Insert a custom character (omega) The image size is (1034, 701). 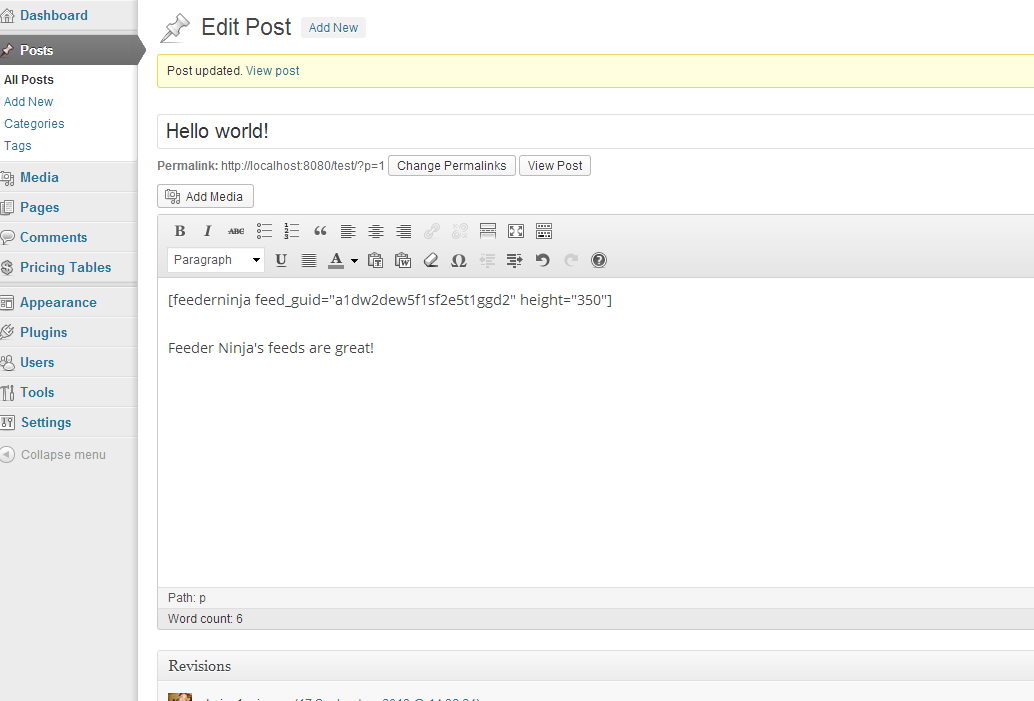pos(458,260)
